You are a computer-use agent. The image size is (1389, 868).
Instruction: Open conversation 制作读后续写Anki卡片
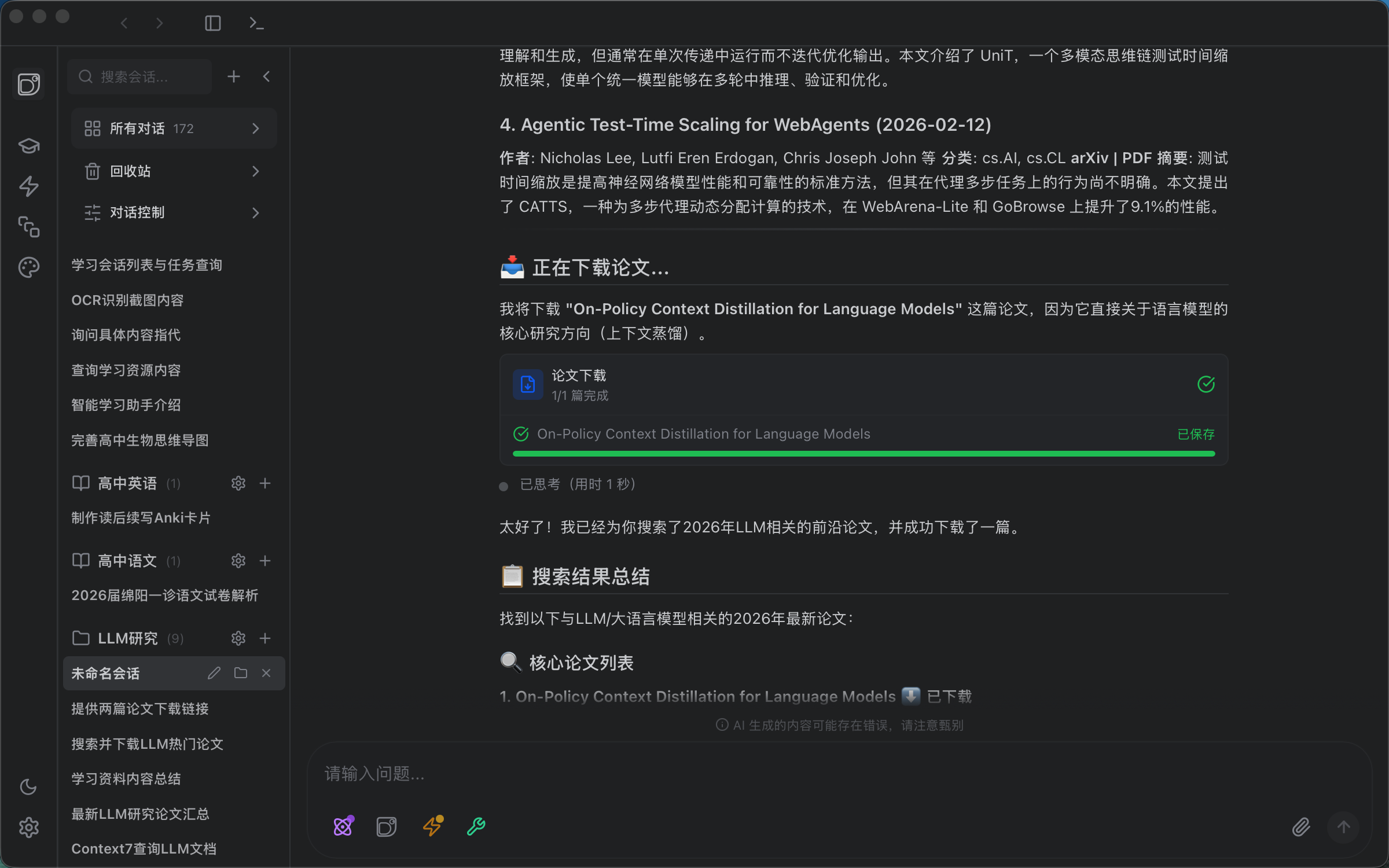click(x=141, y=518)
